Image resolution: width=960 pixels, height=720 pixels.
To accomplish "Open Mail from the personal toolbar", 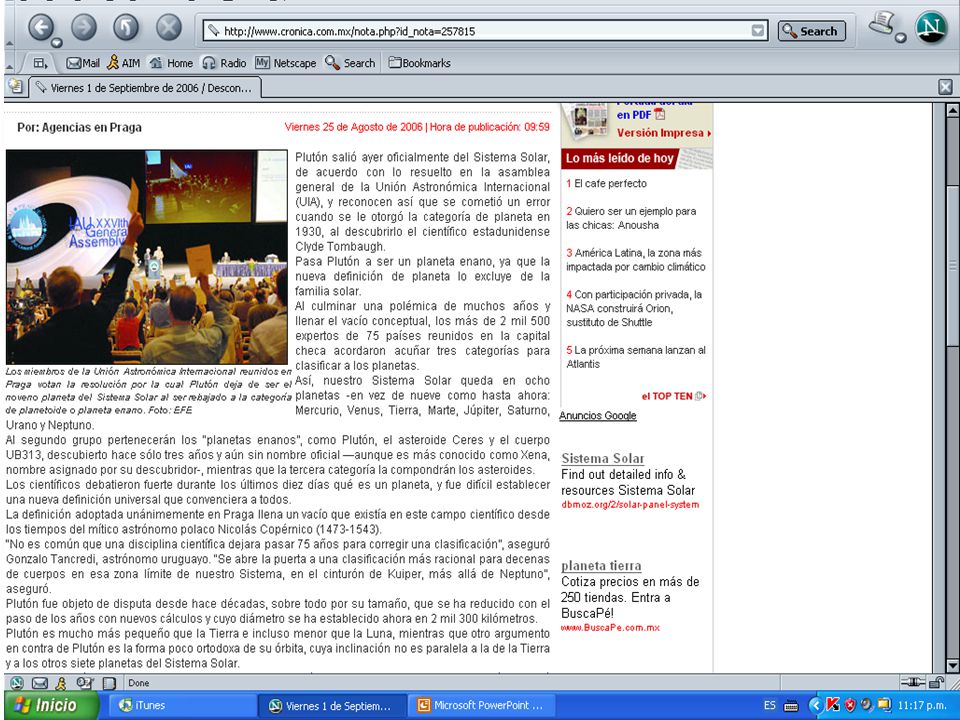I will coord(83,62).
